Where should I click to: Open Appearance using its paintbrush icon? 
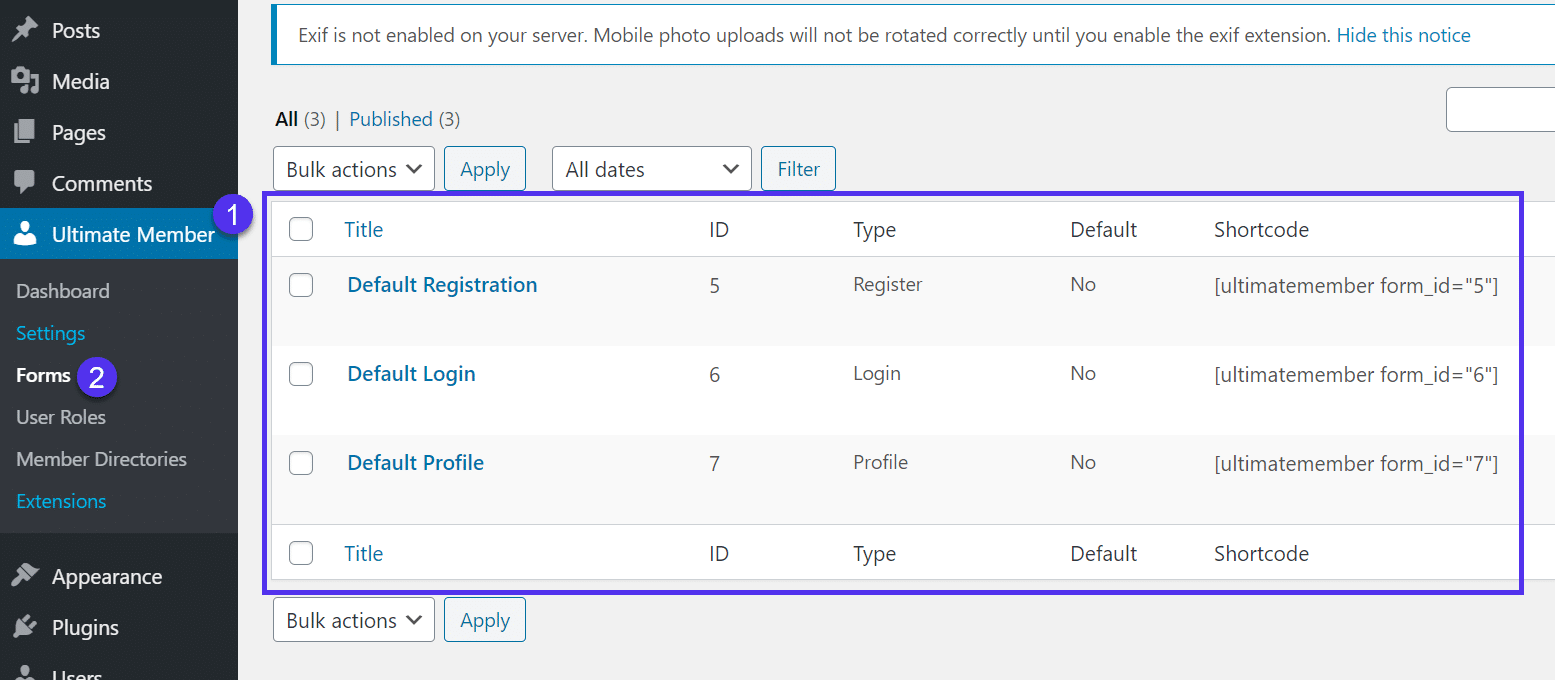27,575
